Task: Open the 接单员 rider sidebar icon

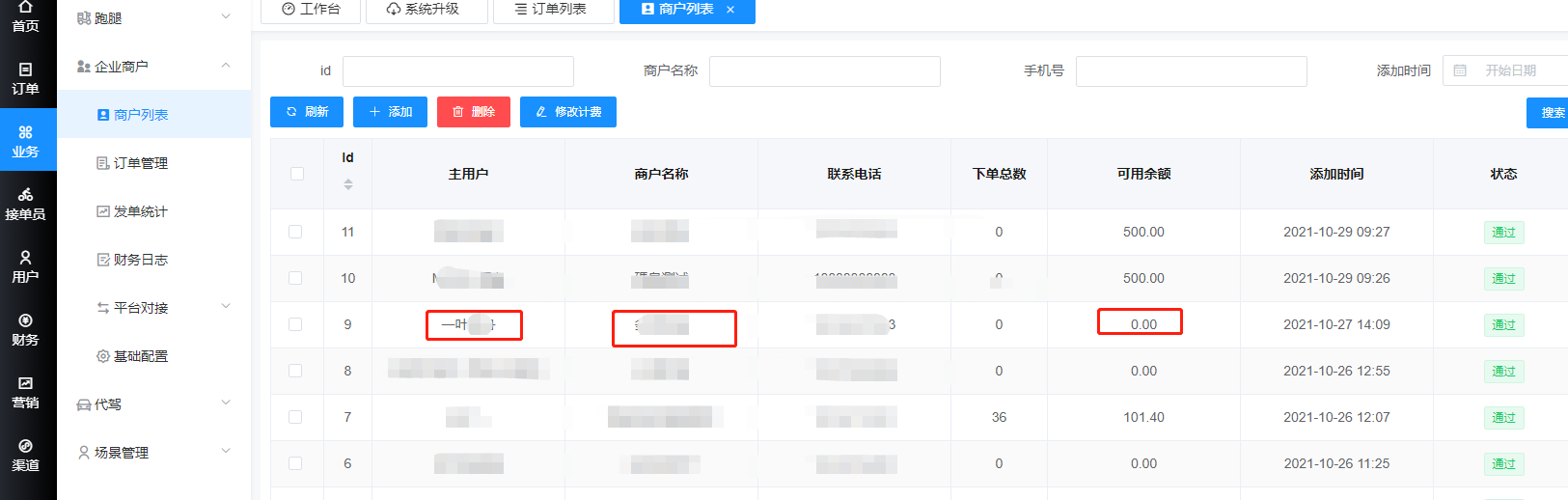Action: point(26,205)
